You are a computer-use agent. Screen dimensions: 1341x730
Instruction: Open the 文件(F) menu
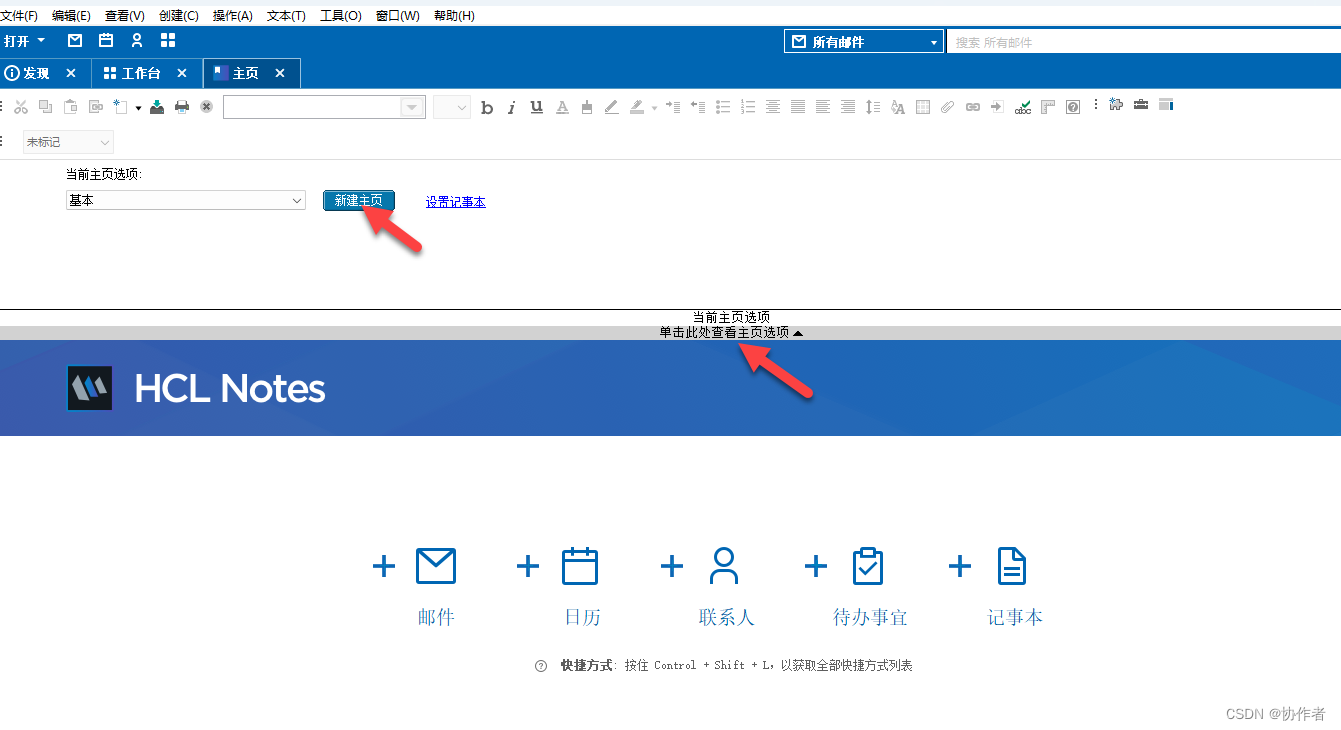(x=19, y=16)
